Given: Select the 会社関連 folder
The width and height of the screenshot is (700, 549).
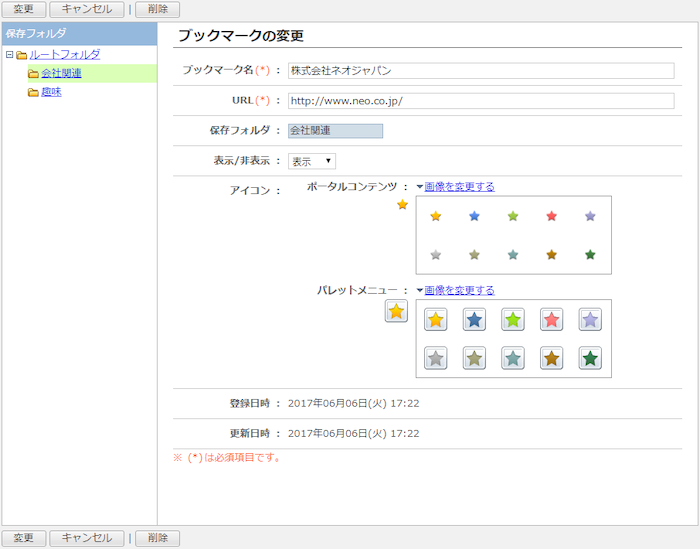Looking at the screenshot, I should point(61,74).
